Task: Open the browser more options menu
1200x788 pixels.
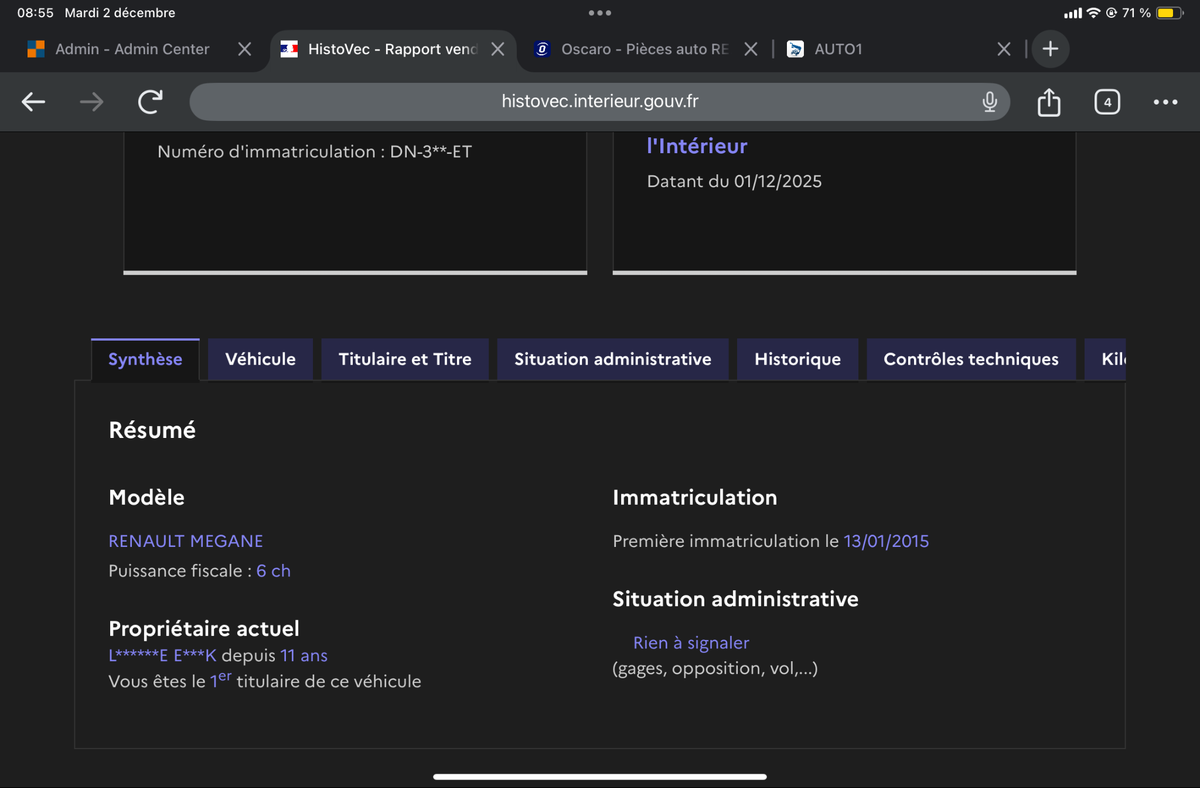Action: point(1165,102)
